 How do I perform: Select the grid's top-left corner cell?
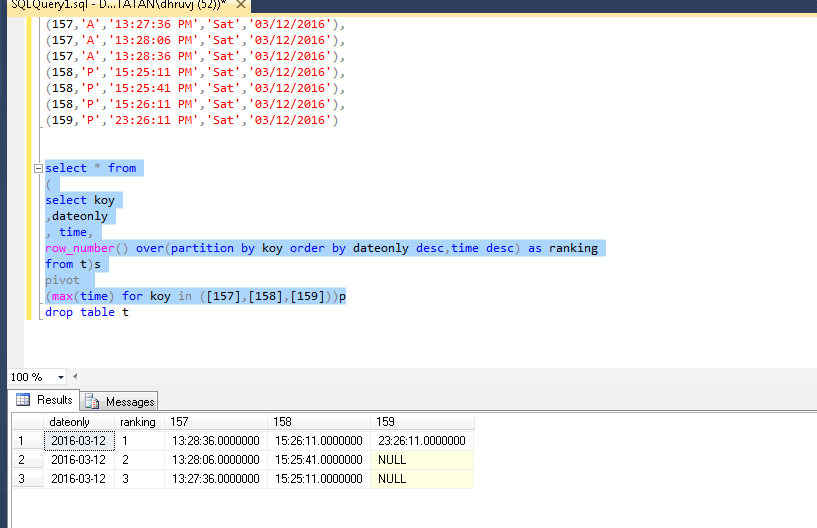[28, 422]
